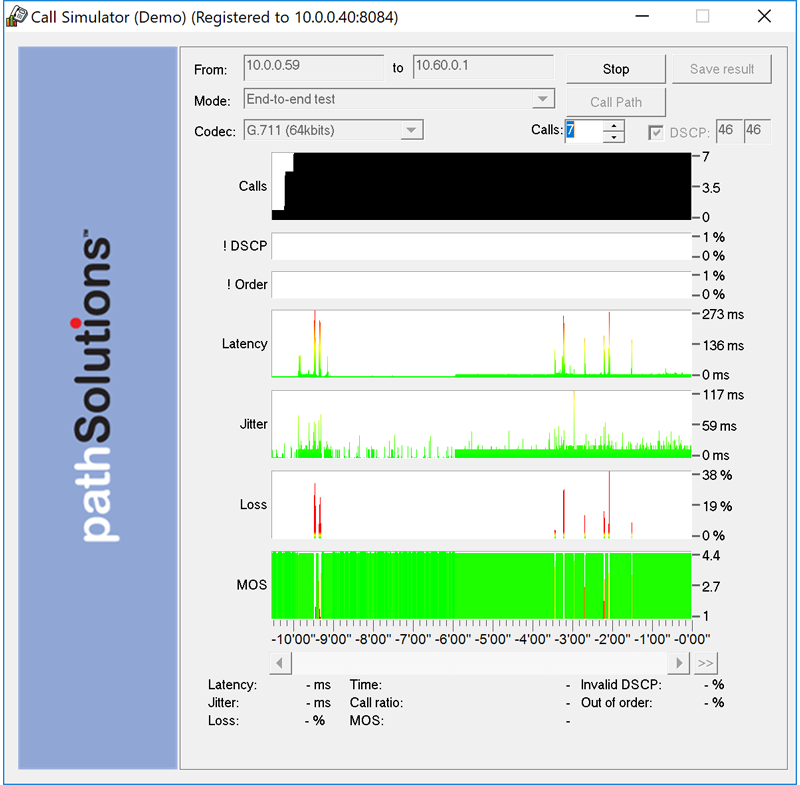Click the Call Path button
The width and height of the screenshot is (800, 785).
(x=616, y=102)
